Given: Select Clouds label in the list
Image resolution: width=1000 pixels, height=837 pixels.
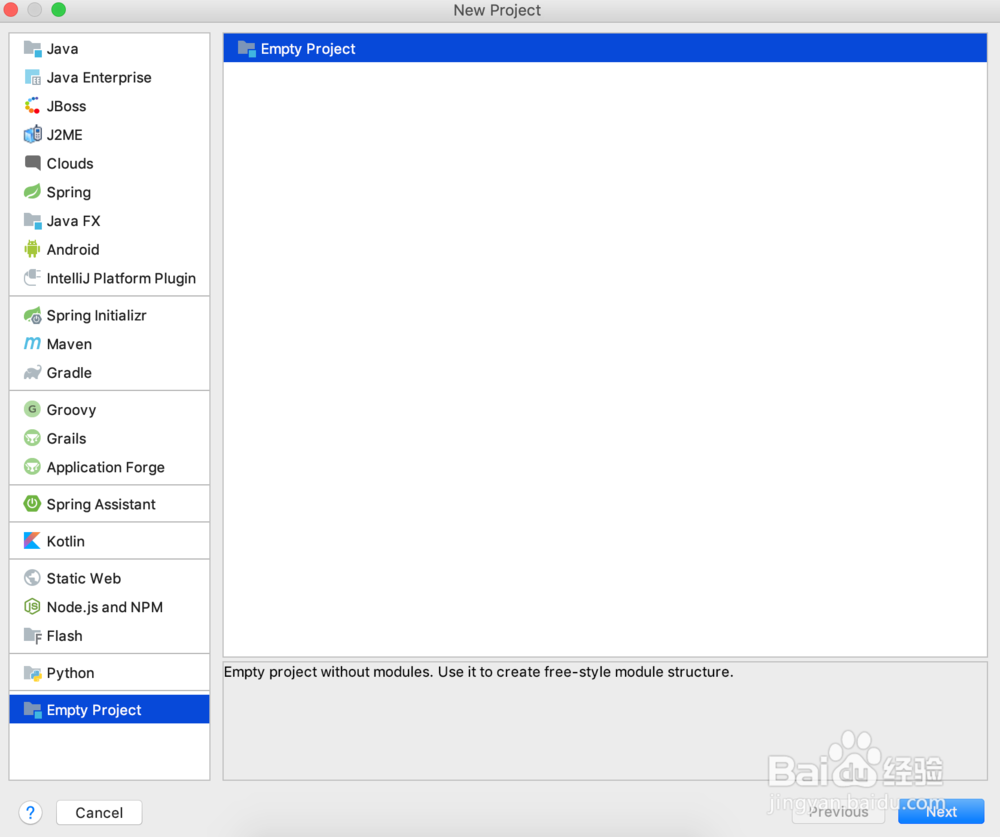Looking at the screenshot, I should point(70,164).
